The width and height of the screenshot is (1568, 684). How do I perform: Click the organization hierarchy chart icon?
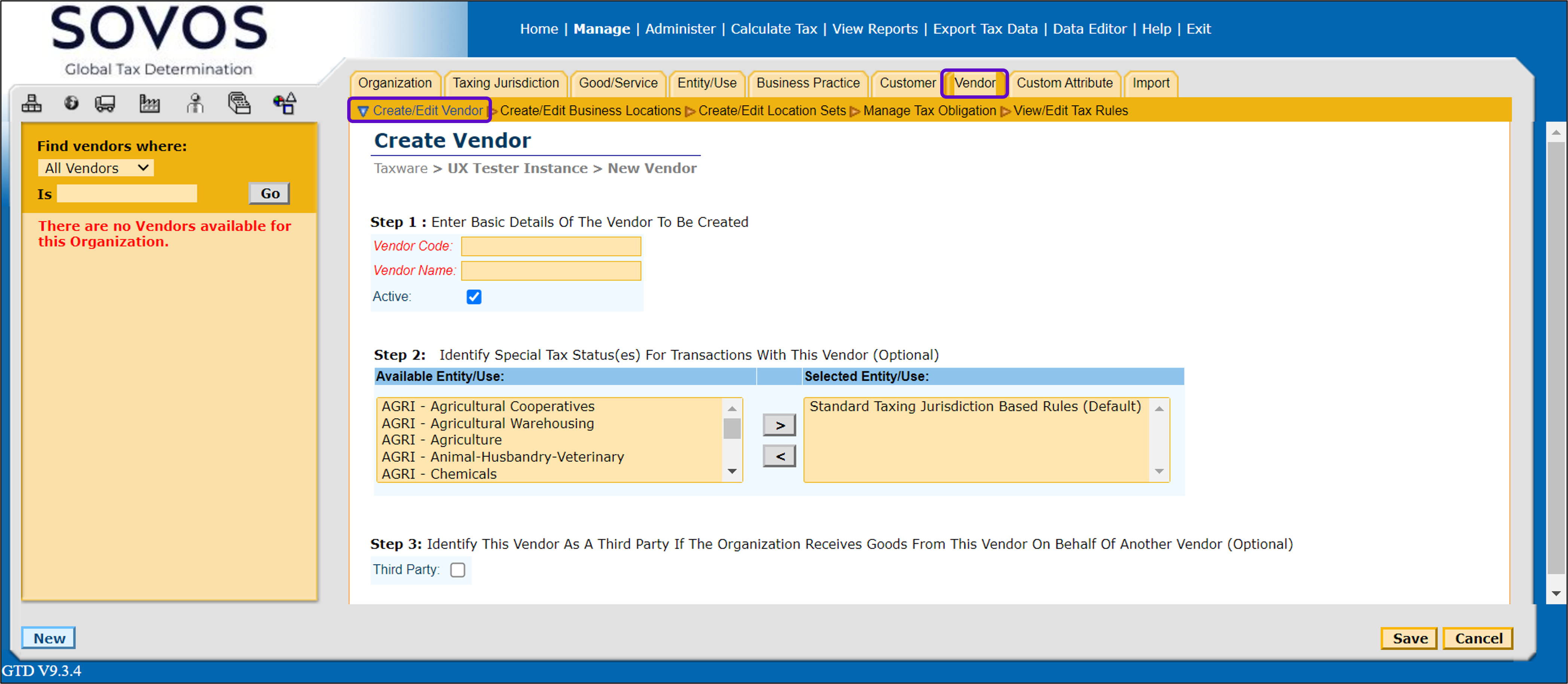pyautogui.click(x=32, y=104)
